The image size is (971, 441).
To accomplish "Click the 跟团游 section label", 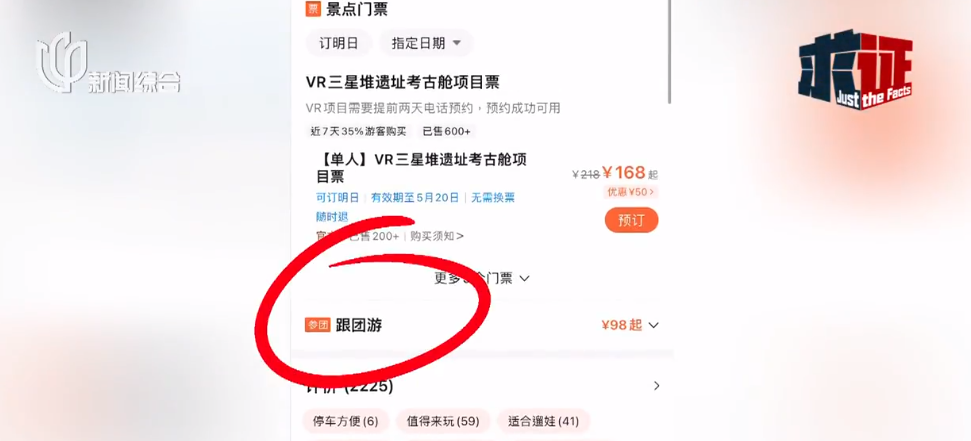I will click(359, 325).
